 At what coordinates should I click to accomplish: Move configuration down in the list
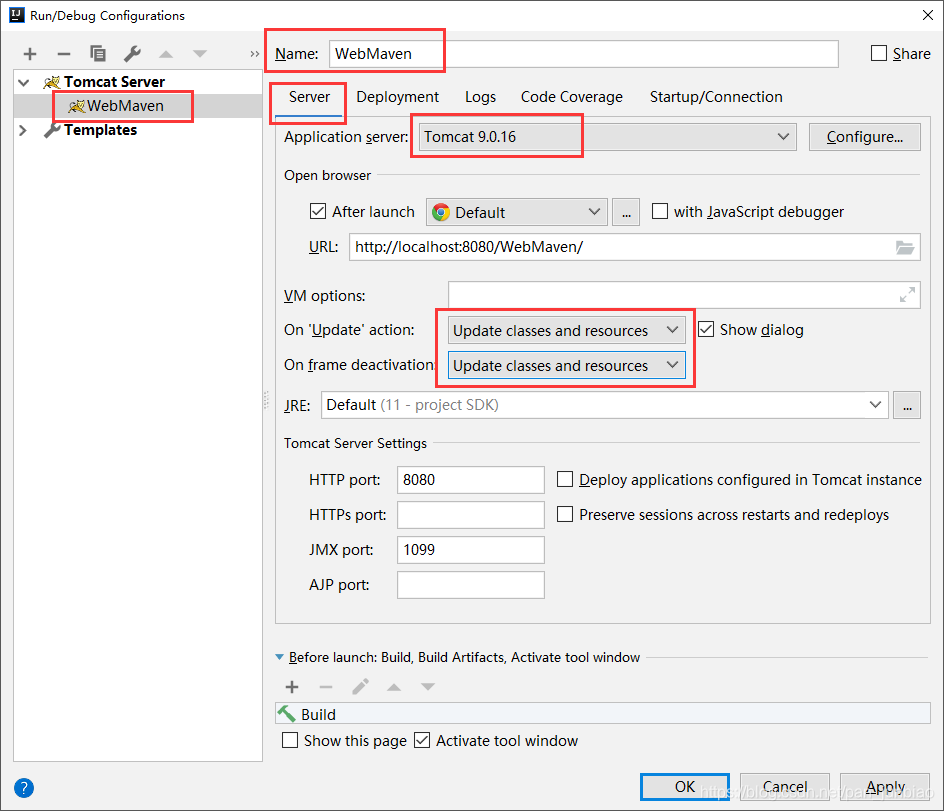click(x=200, y=54)
